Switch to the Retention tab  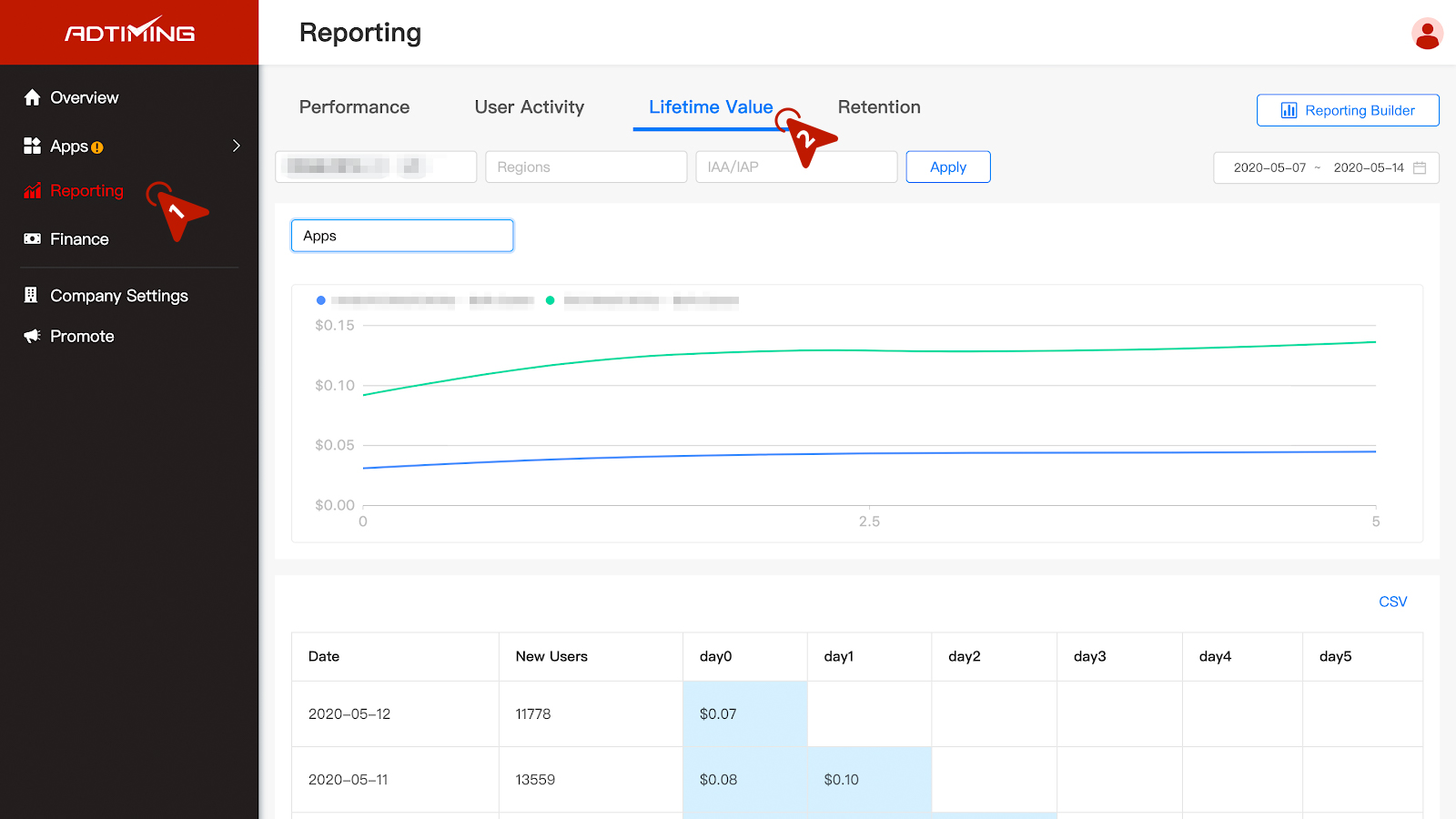click(x=879, y=107)
